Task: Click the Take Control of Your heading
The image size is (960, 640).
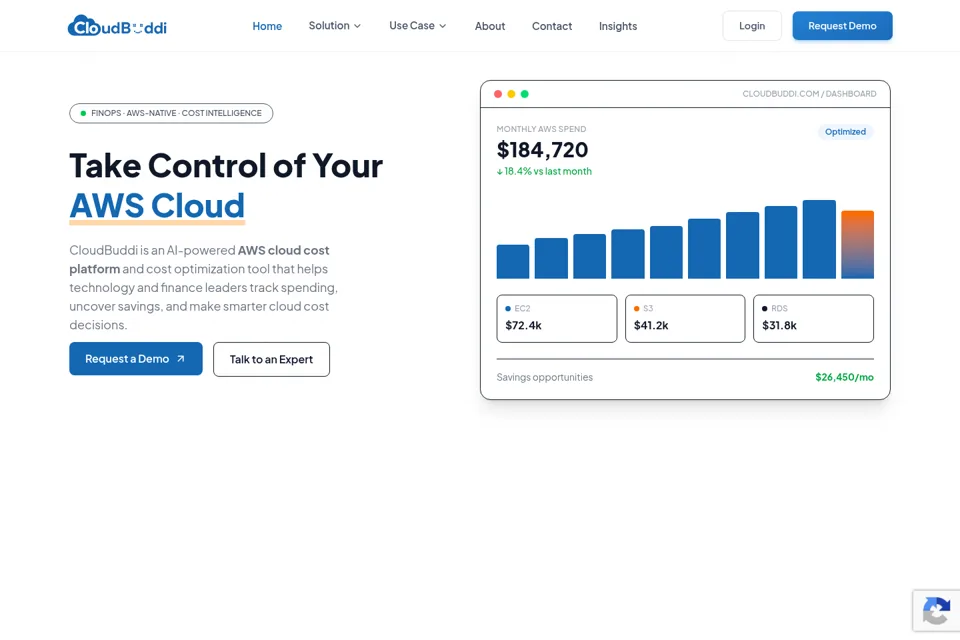Action: click(x=226, y=165)
